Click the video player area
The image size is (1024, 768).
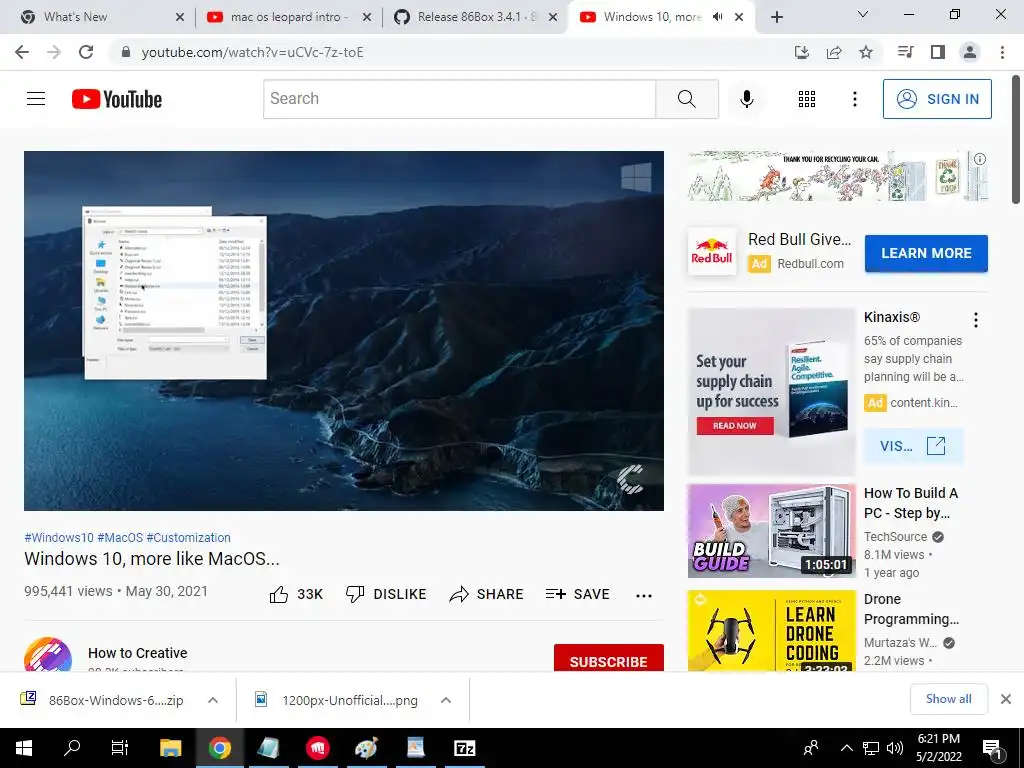[x=344, y=330]
